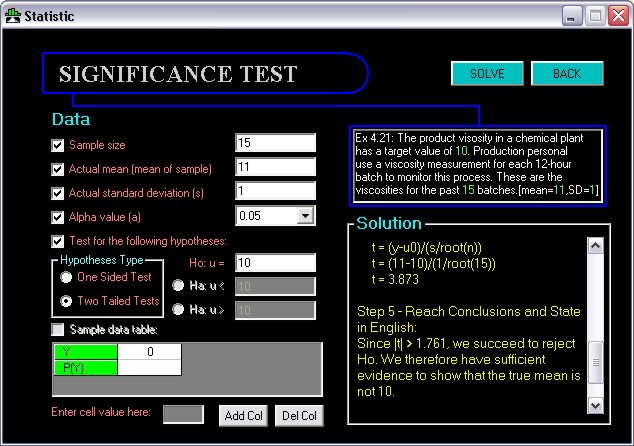
Task: Select Two Tailed Tests radio button
Action: 66,301
